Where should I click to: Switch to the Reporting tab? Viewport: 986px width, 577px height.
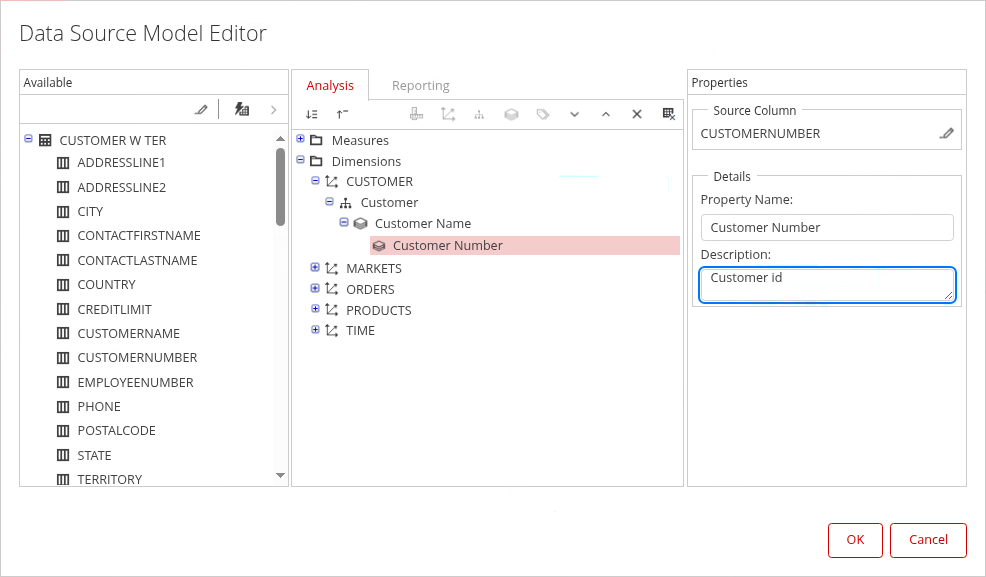[420, 85]
